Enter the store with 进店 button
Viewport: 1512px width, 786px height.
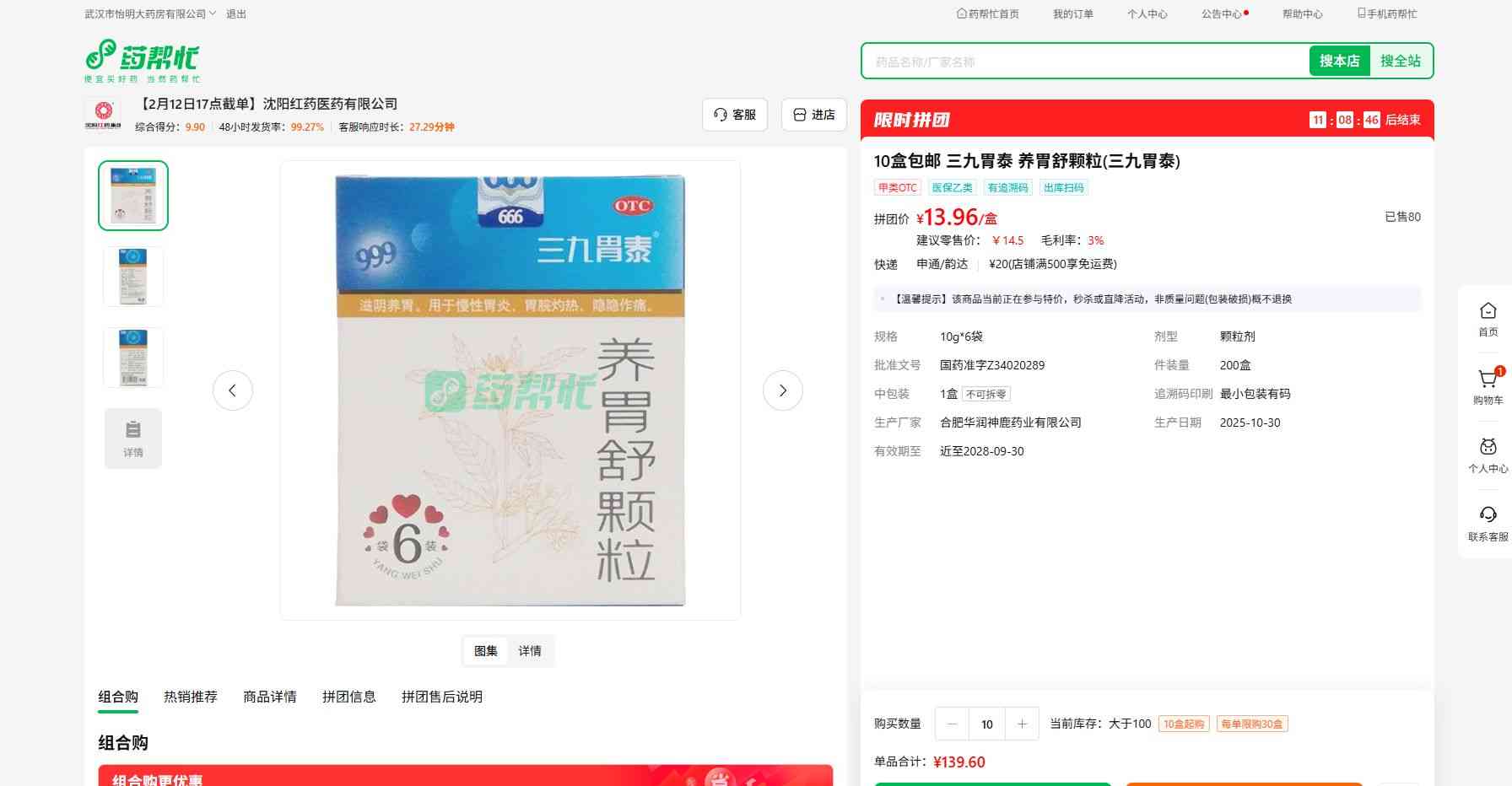tap(814, 115)
